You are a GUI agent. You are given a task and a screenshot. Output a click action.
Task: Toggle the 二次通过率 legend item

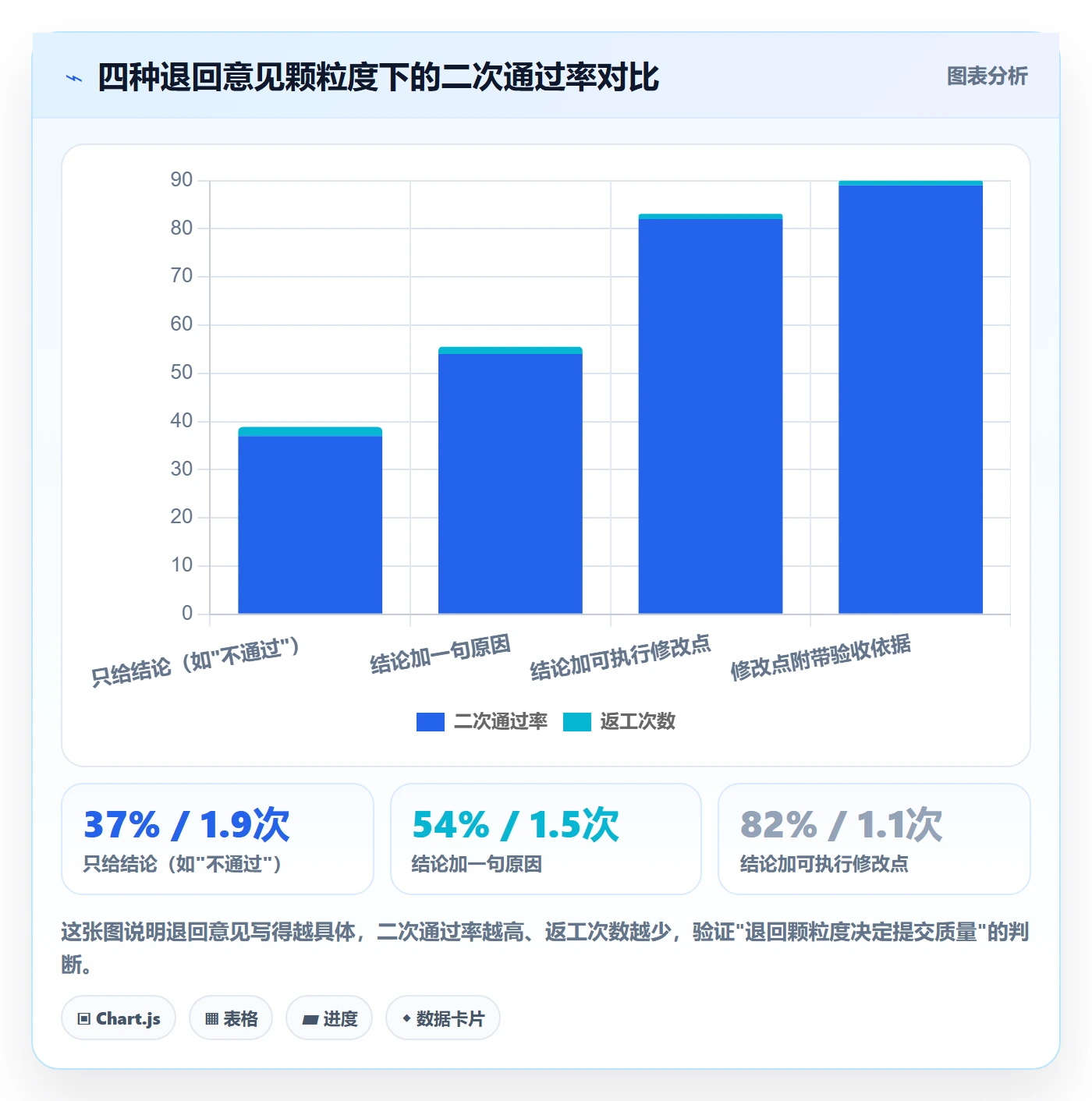click(x=482, y=721)
